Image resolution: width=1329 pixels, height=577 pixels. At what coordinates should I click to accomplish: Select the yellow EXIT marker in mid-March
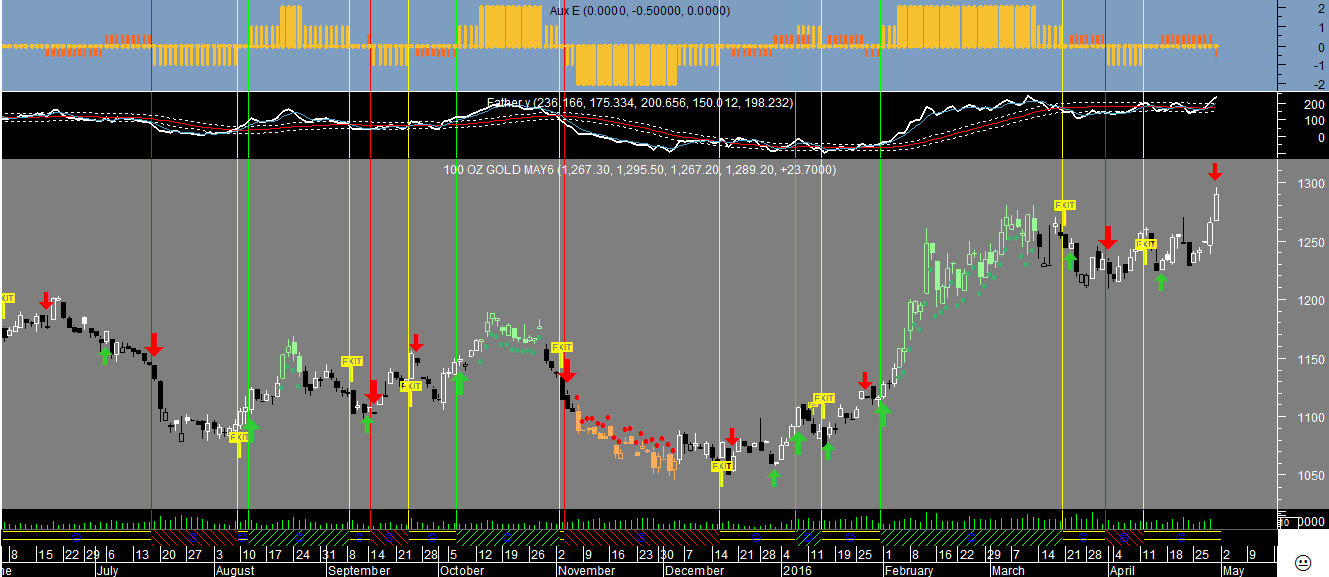pyautogui.click(x=1064, y=205)
